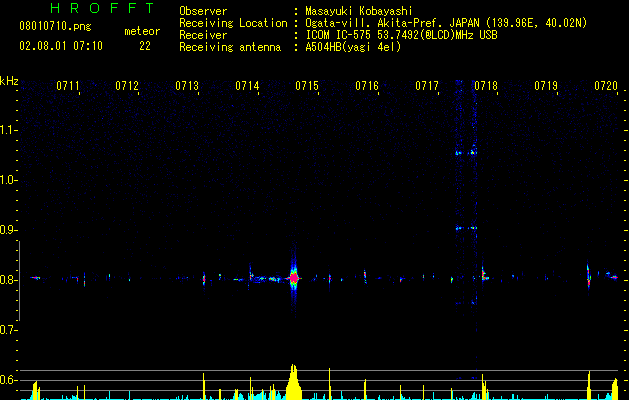Click the 1.0 frequency axis label
629x400 pixels.
pos(8,180)
